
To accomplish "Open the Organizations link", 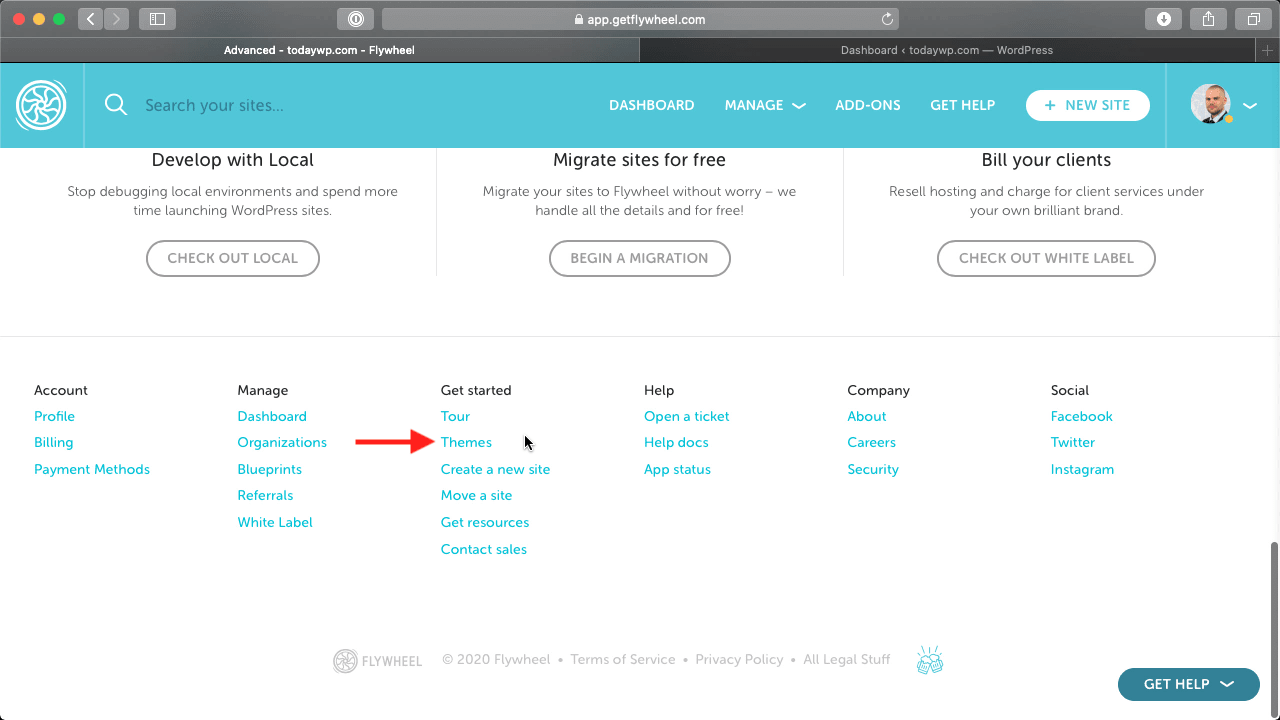I will click(x=282, y=442).
